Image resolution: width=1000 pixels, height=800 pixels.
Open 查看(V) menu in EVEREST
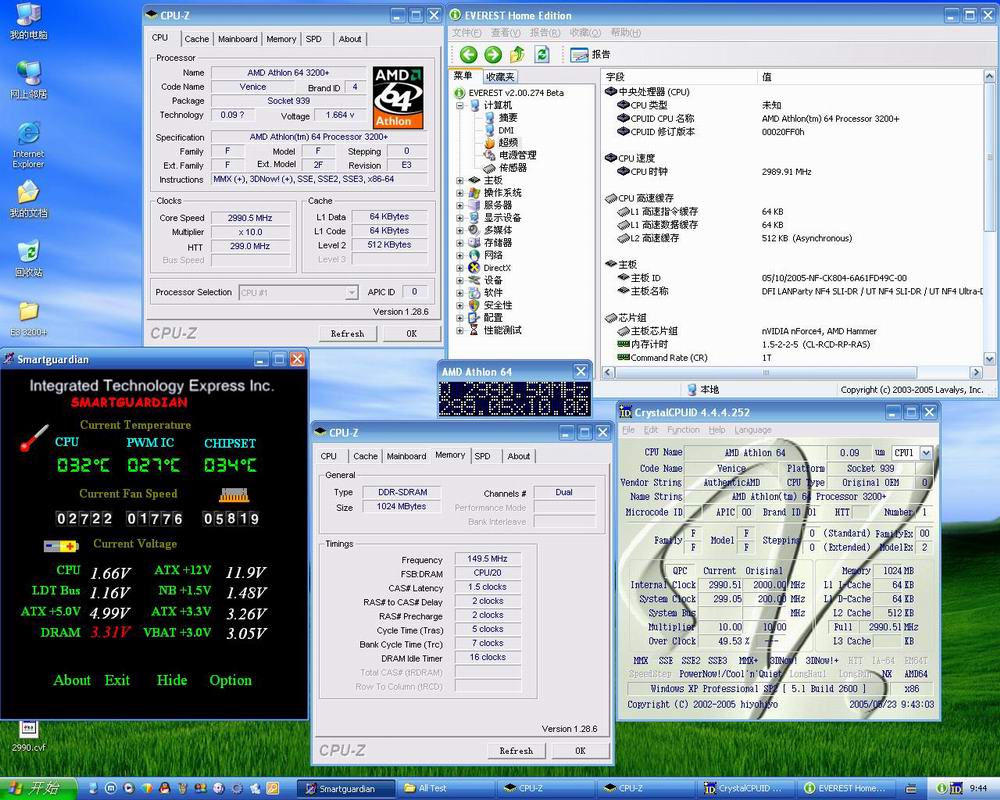[x=506, y=33]
